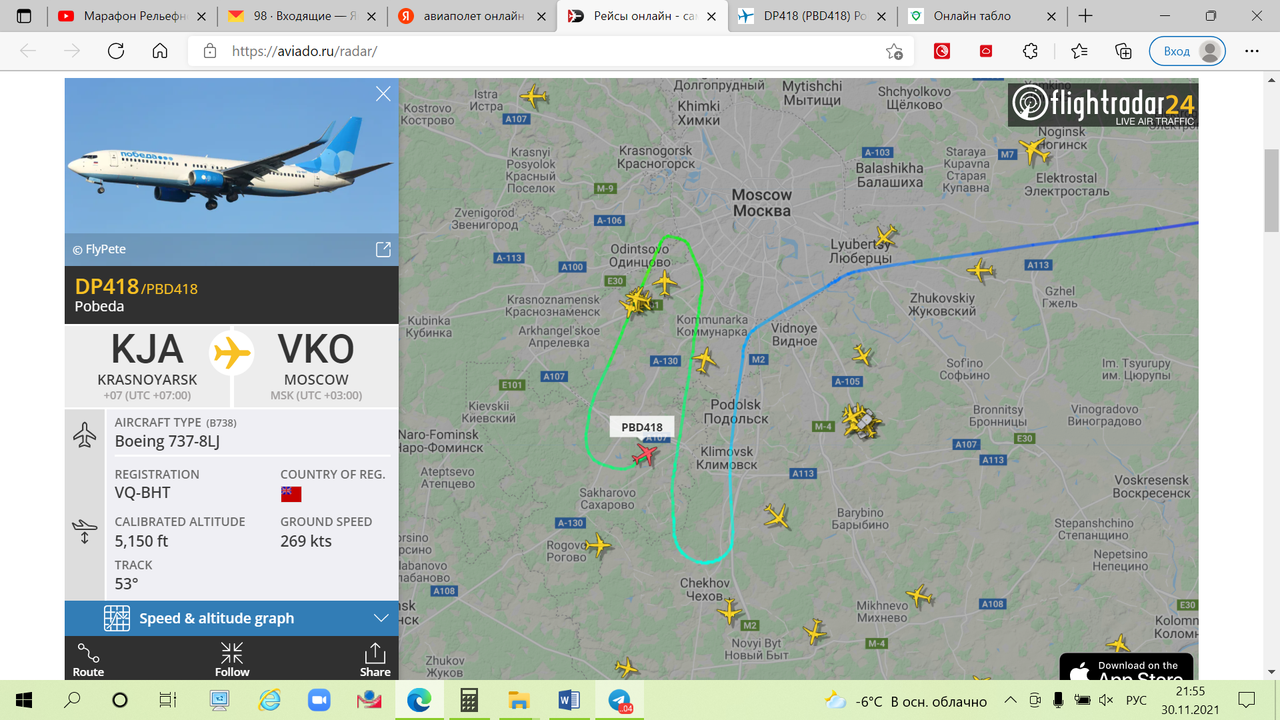Click the Share icon in the flight panel

(x=375, y=660)
